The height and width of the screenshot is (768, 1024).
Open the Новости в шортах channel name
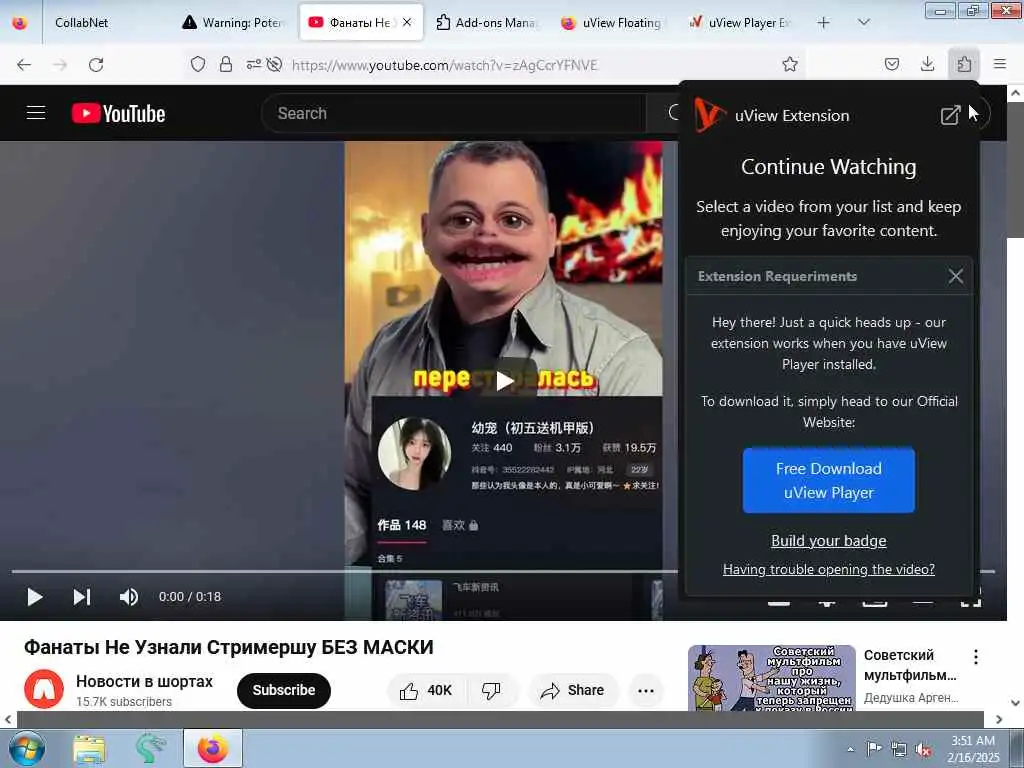click(x=144, y=681)
